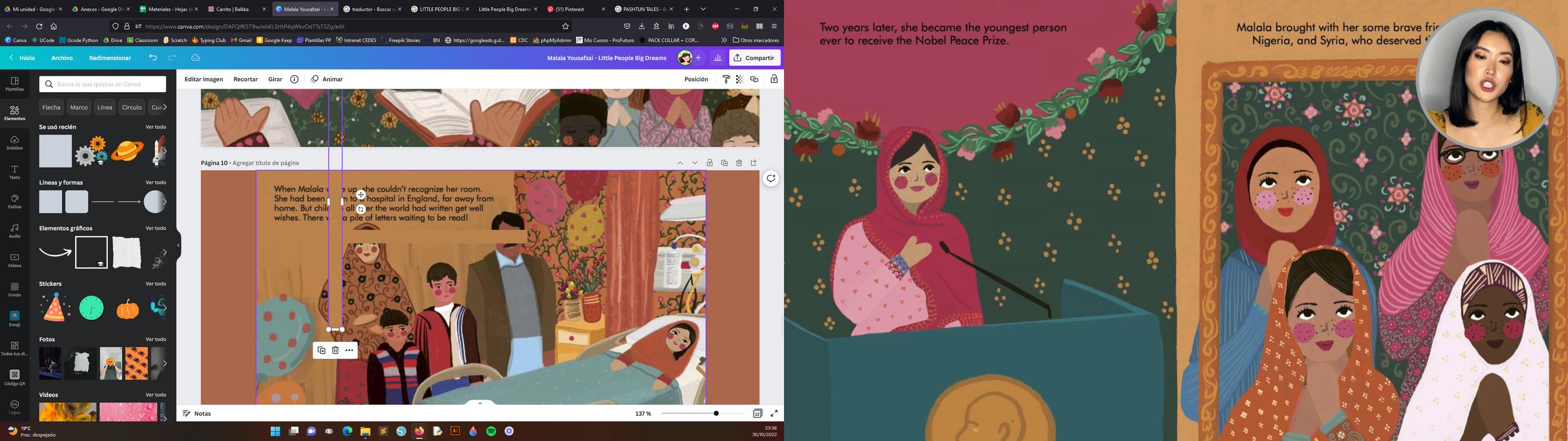The image size is (1568, 441).
Task: Open the Fondo background panel
Action: coord(15,289)
